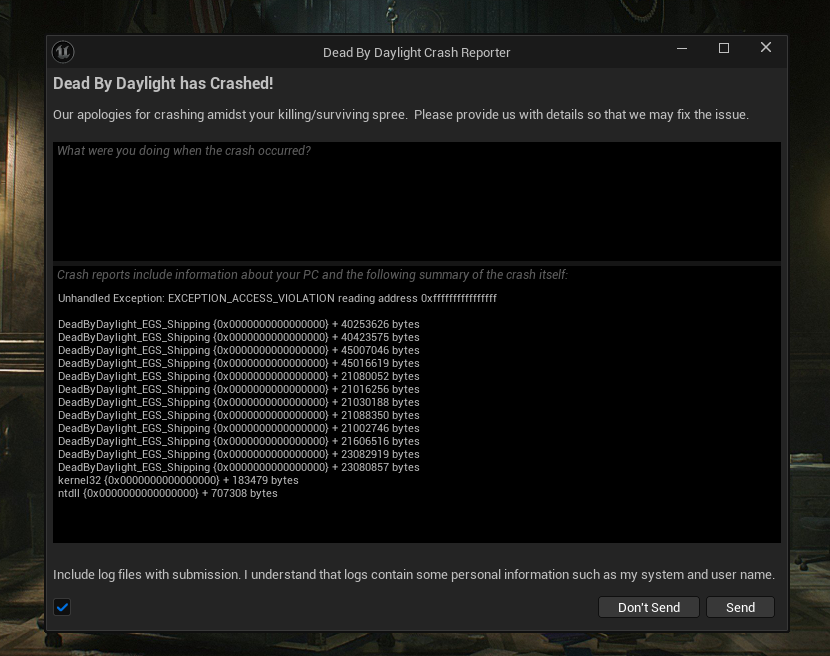Click the 'Include log files with submission' label
Image resolution: width=830 pixels, height=656 pixels.
(413, 574)
